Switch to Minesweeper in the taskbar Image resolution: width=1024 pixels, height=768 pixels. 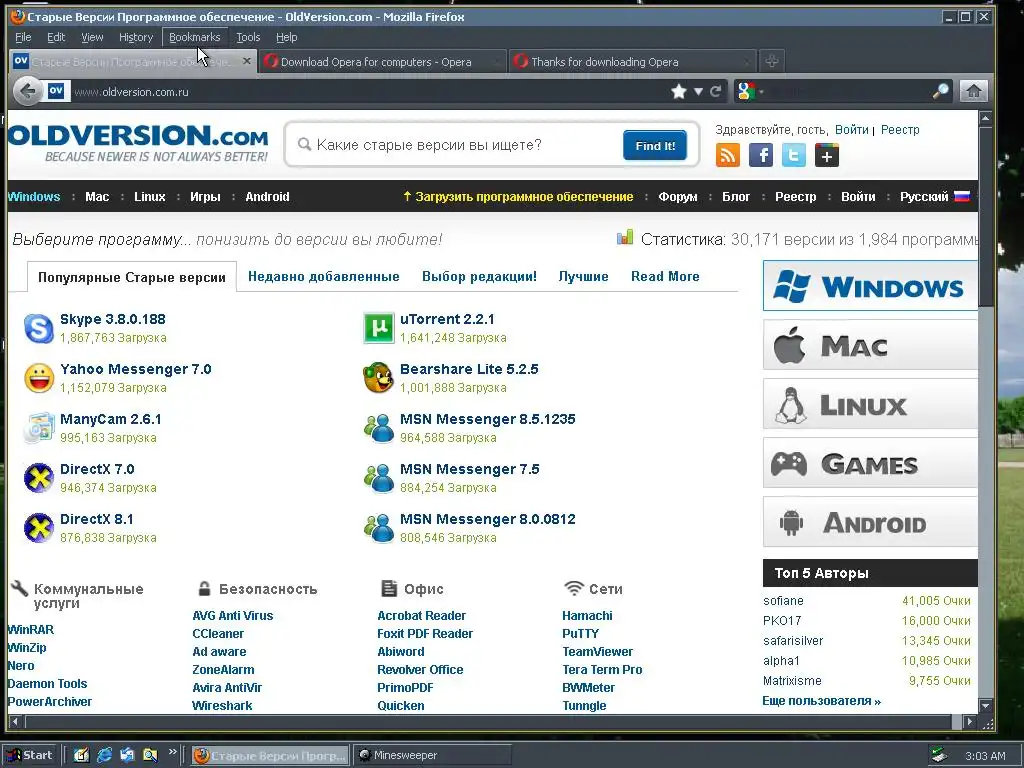432,755
